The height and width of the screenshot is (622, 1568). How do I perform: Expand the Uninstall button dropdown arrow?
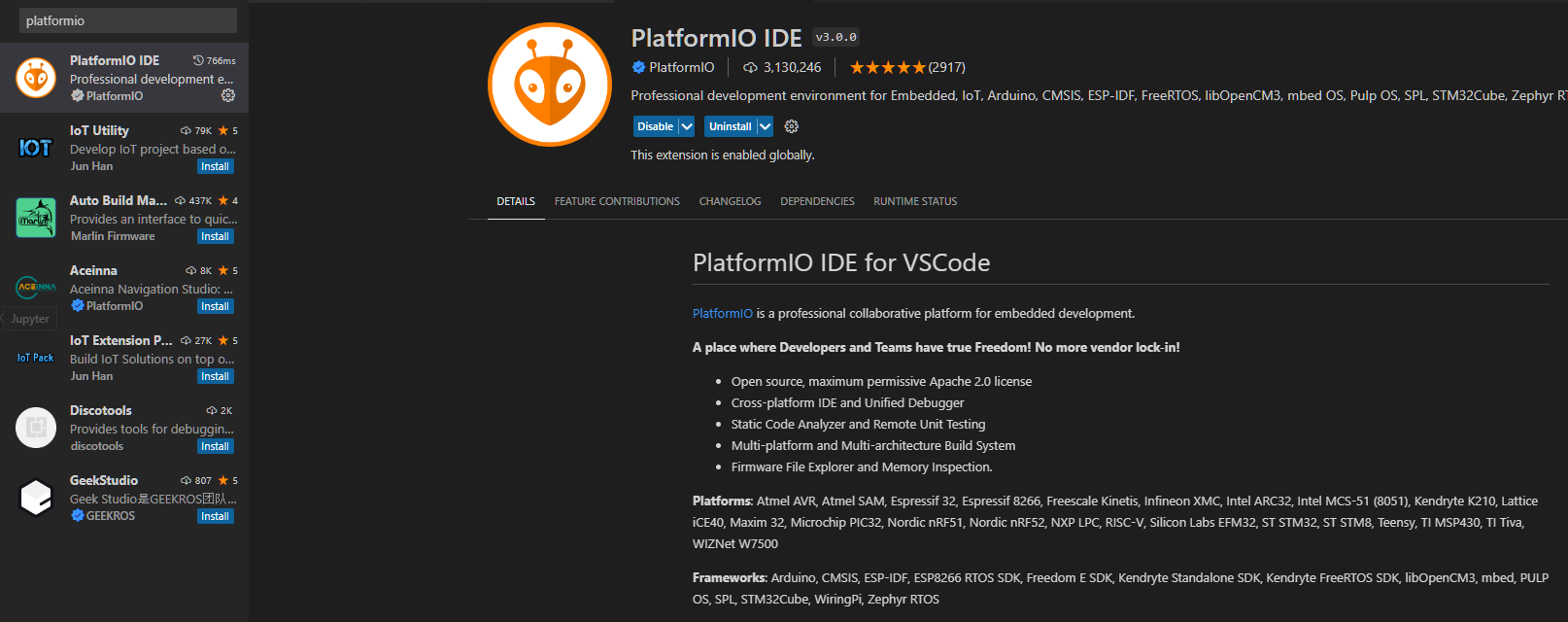coord(766,126)
